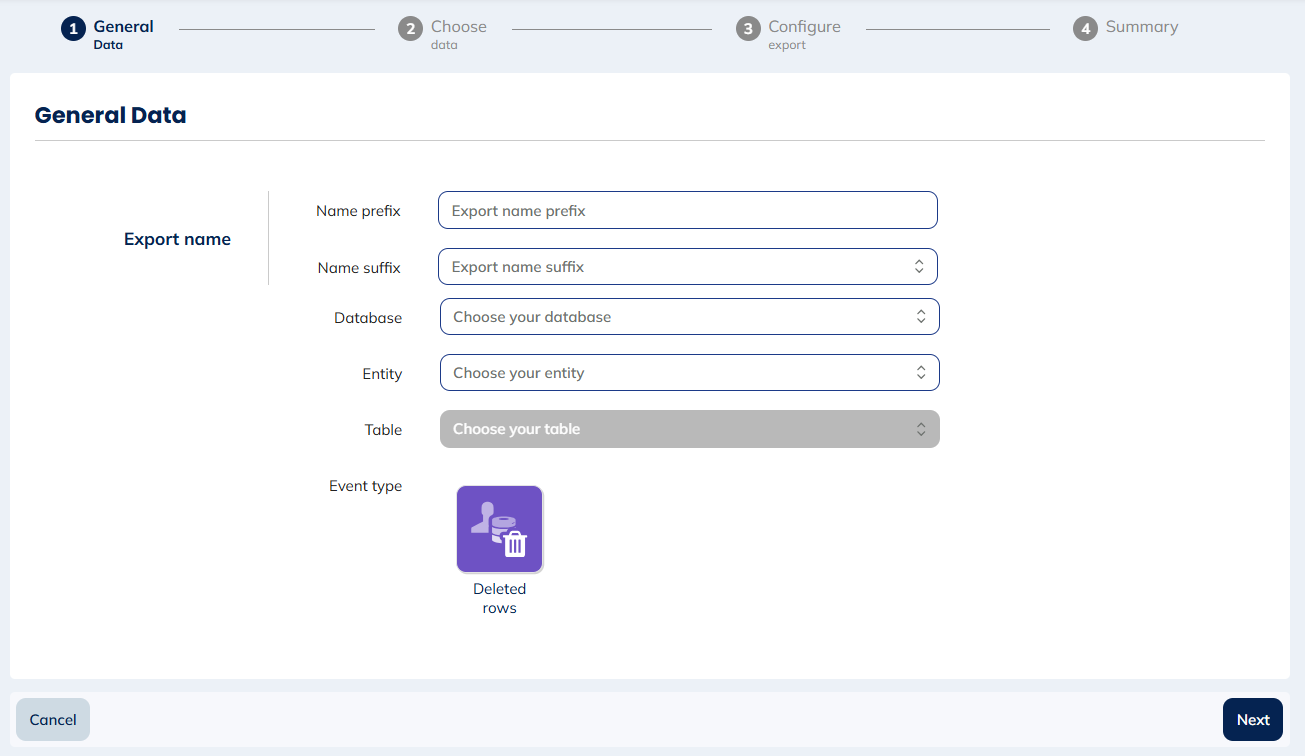This screenshot has height=756, width=1305.
Task: Expand the Choose your entity dropdown
Action: [680, 373]
